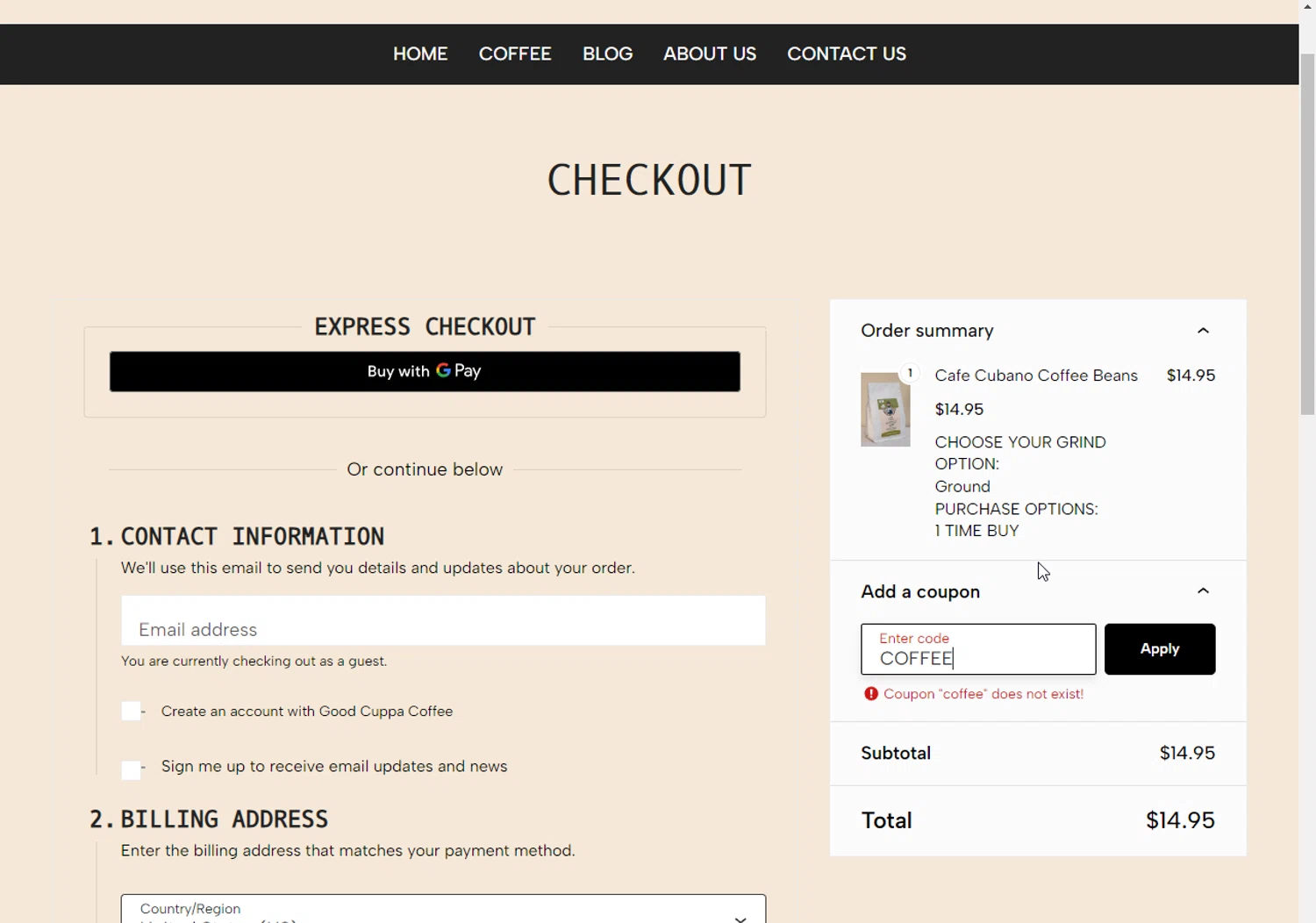The height and width of the screenshot is (923, 1316).
Task: Click the 'Ground' grind option text
Action: point(962,487)
